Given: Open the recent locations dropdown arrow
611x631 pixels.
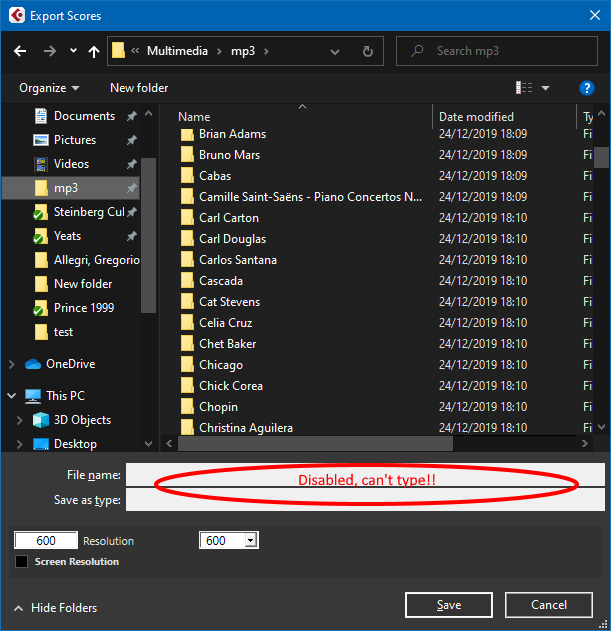Looking at the screenshot, I should (73, 51).
